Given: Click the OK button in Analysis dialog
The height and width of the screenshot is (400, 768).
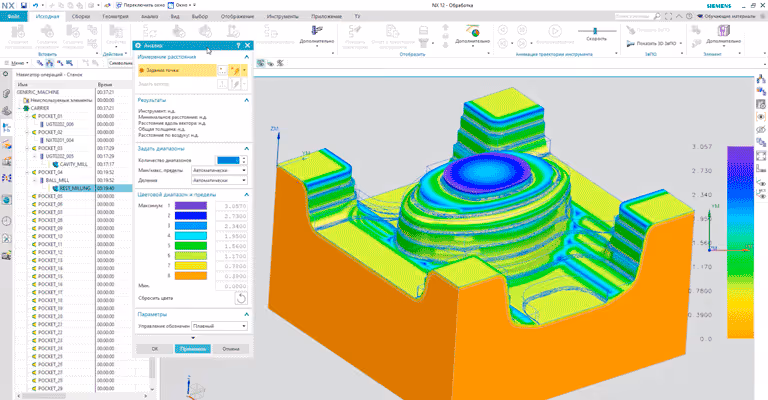Looking at the screenshot, I should [155, 349].
